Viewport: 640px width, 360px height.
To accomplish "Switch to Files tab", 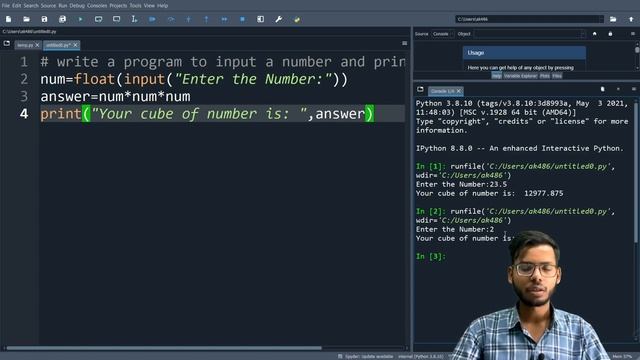I will coord(557,76).
